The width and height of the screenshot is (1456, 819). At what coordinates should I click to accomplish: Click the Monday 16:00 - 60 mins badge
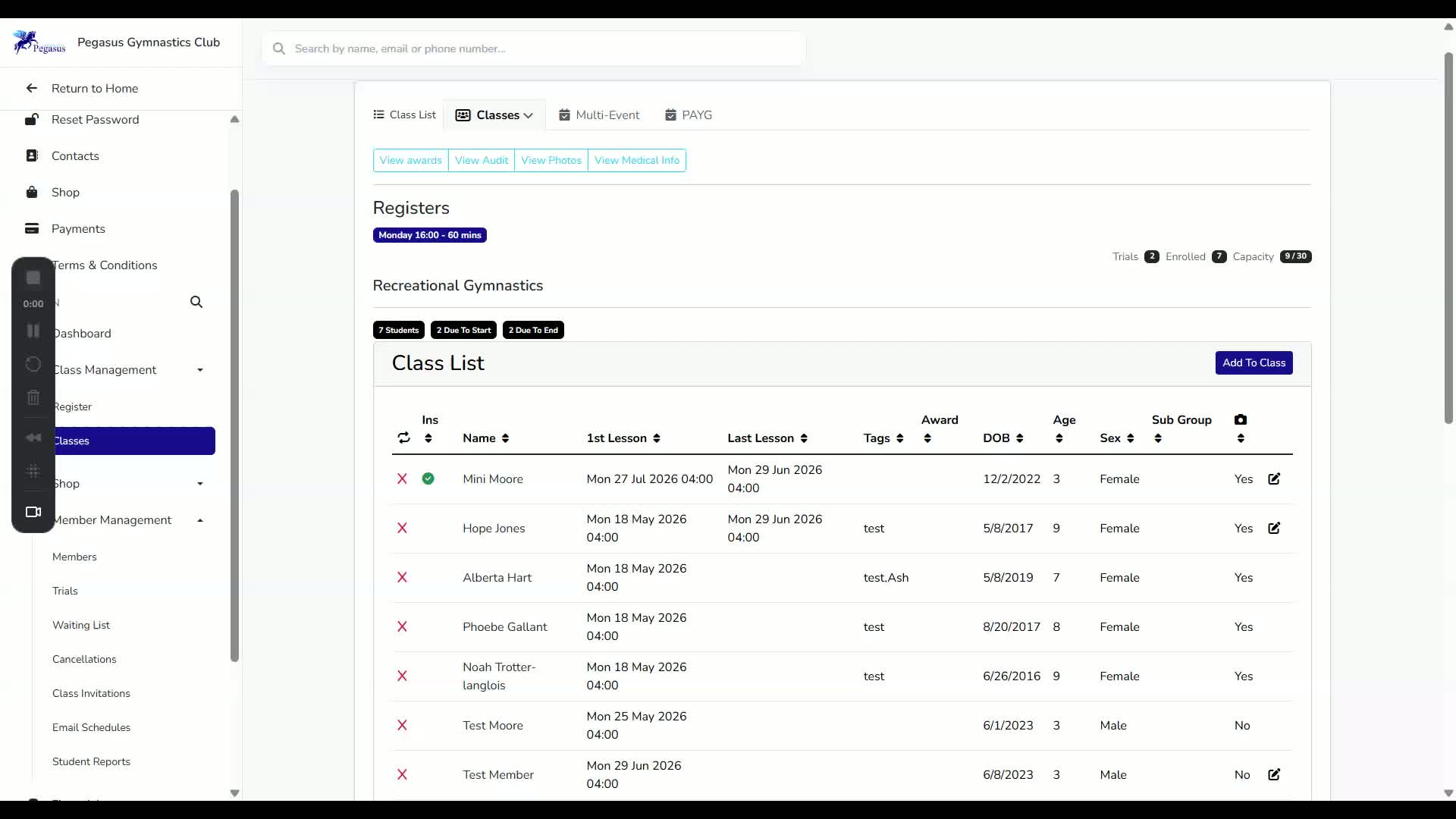[430, 235]
